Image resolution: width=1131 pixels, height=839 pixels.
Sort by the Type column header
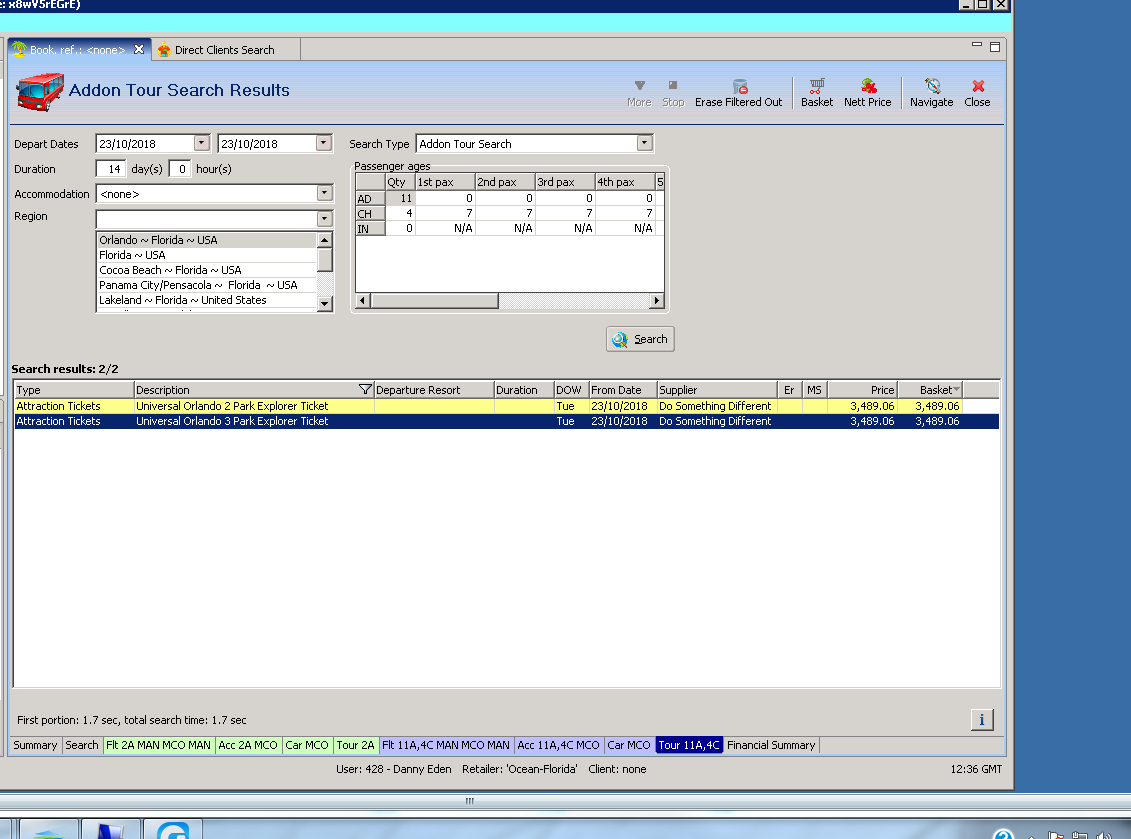(74, 390)
